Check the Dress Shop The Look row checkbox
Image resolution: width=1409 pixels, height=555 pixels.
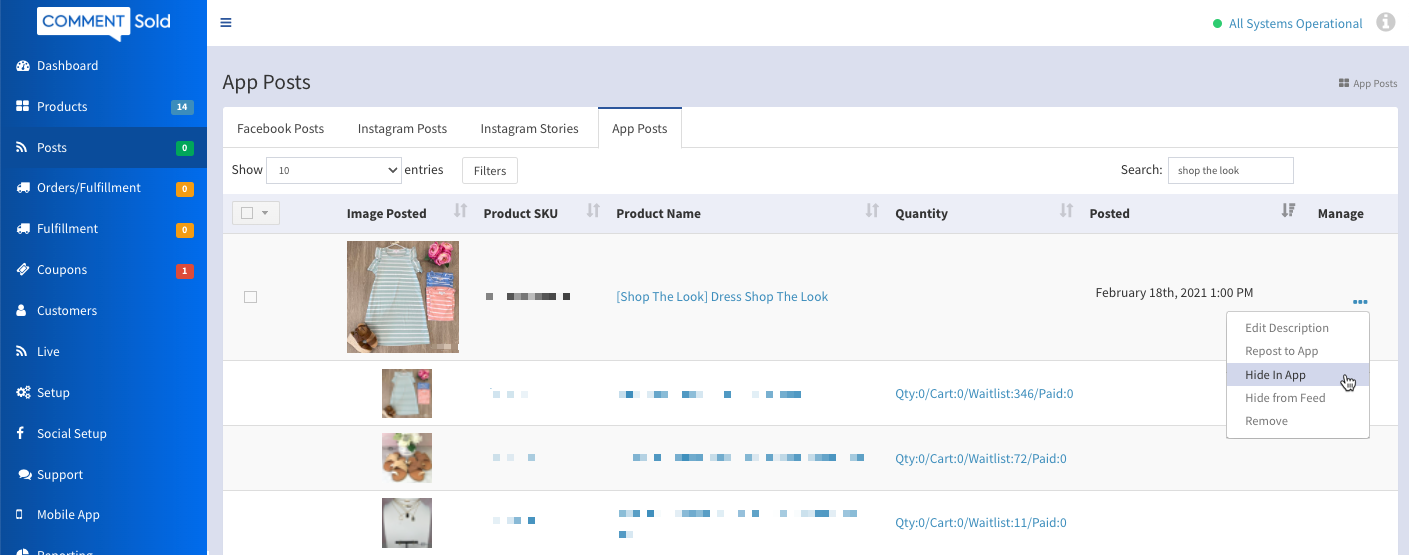coord(250,297)
